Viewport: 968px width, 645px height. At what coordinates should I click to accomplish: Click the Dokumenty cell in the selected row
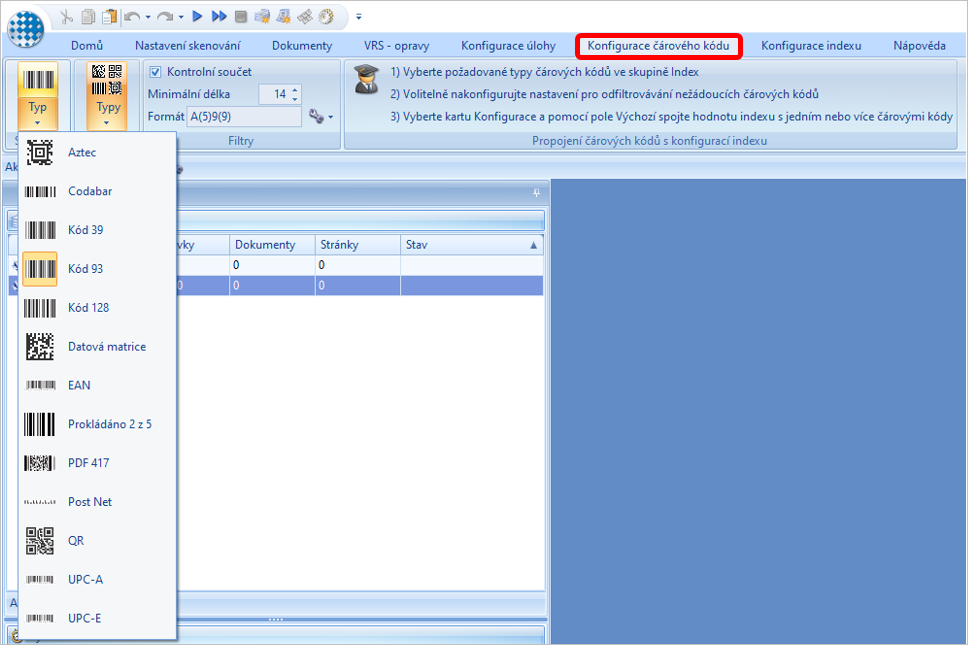pos(272,285)
